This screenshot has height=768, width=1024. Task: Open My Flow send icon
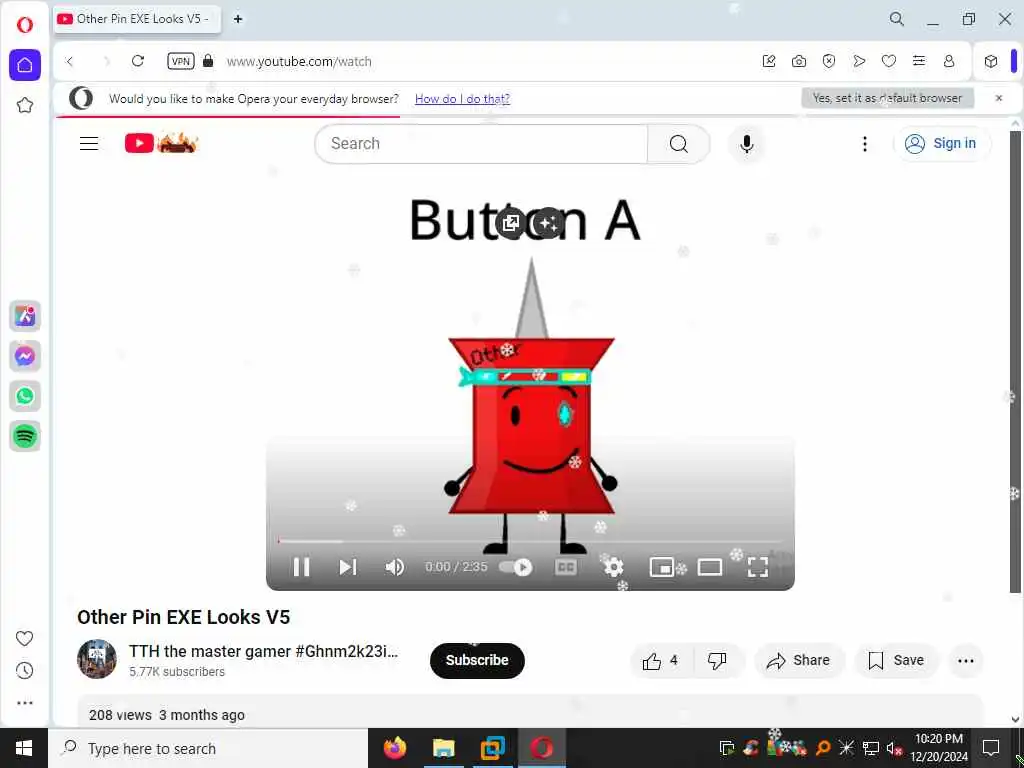pos(859,61)
